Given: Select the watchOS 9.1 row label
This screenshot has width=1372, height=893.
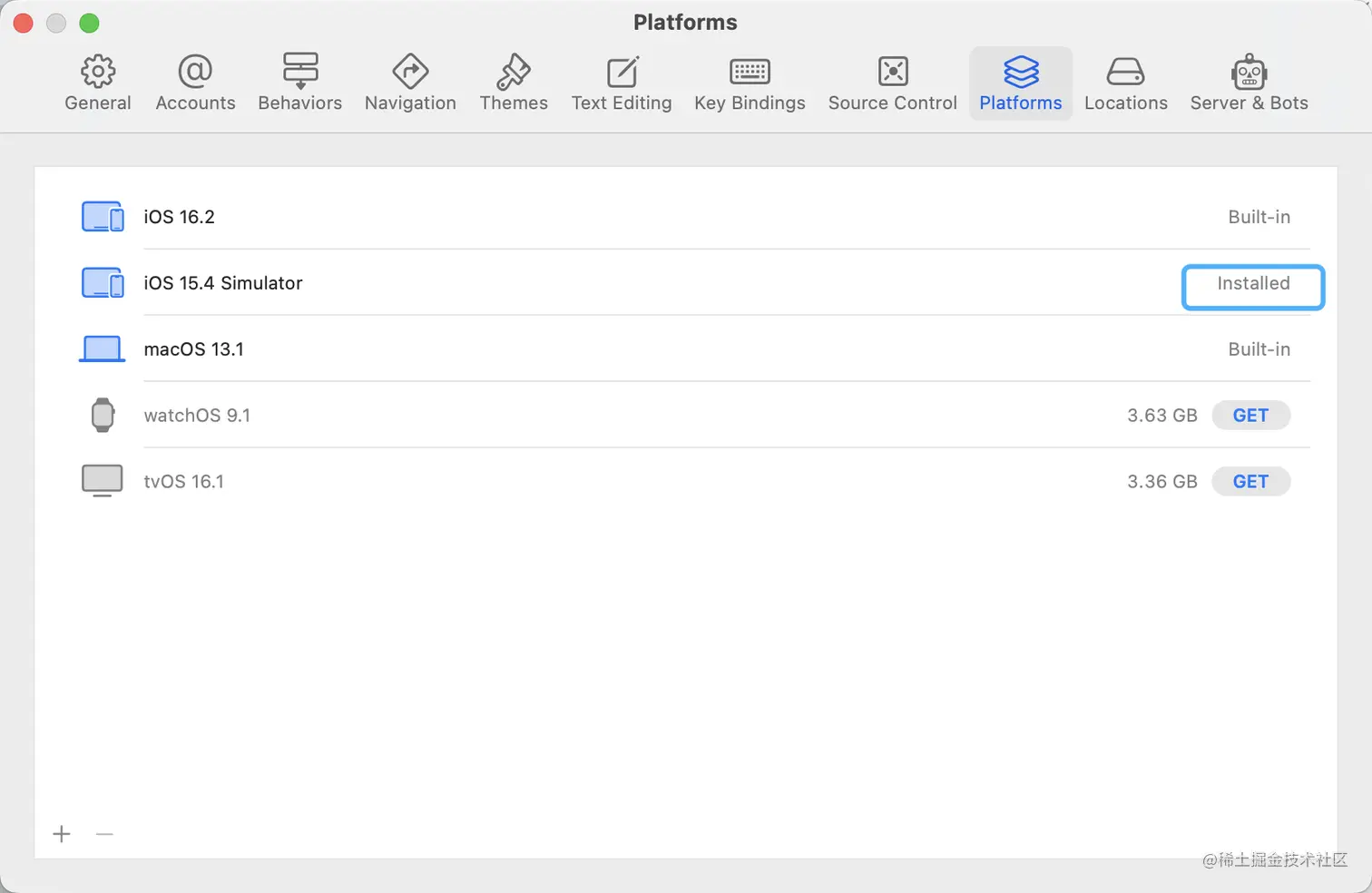Looking at the screenshot, I should pos(197,416).
